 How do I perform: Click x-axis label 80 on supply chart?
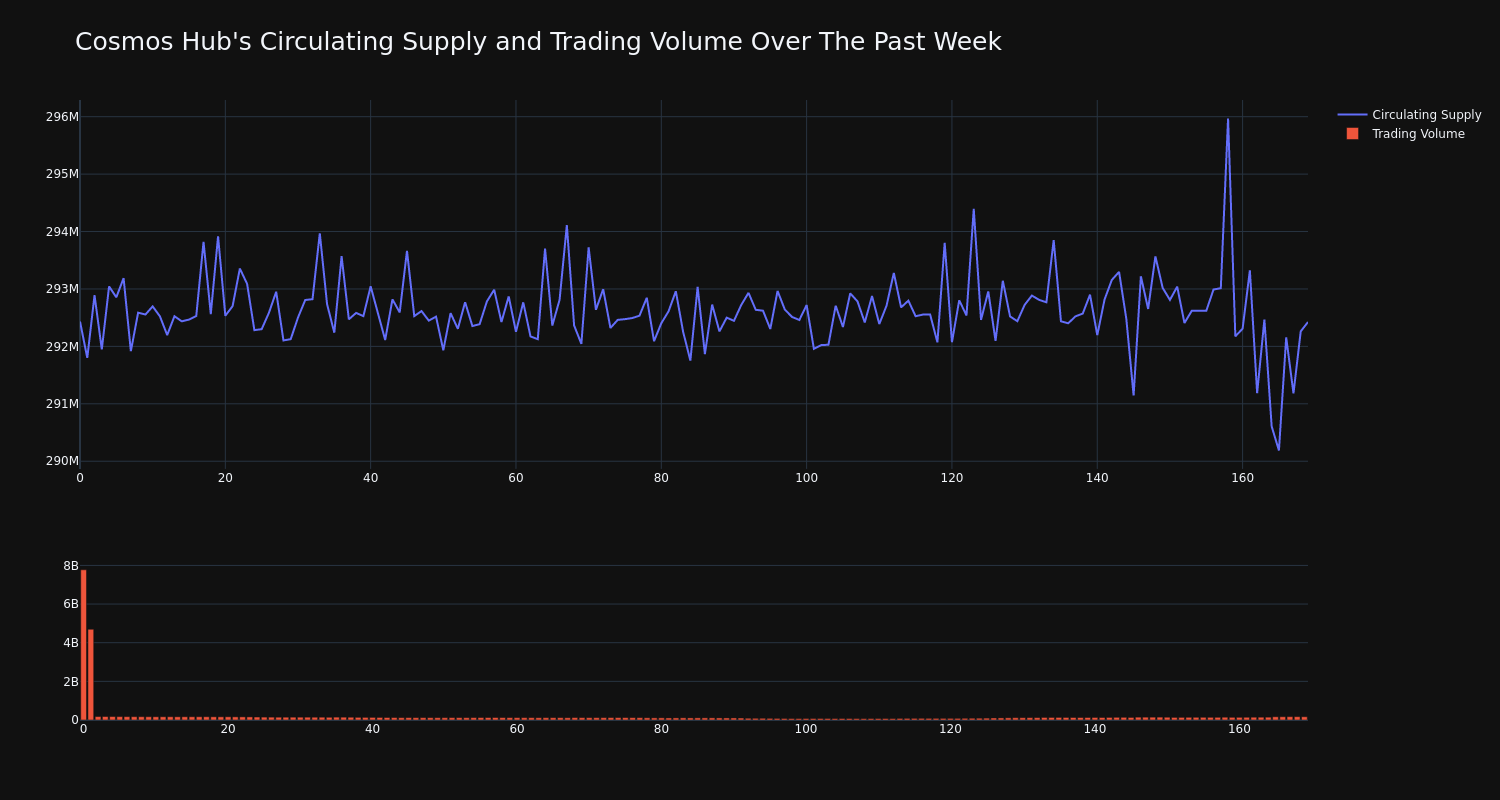(661, 478)
